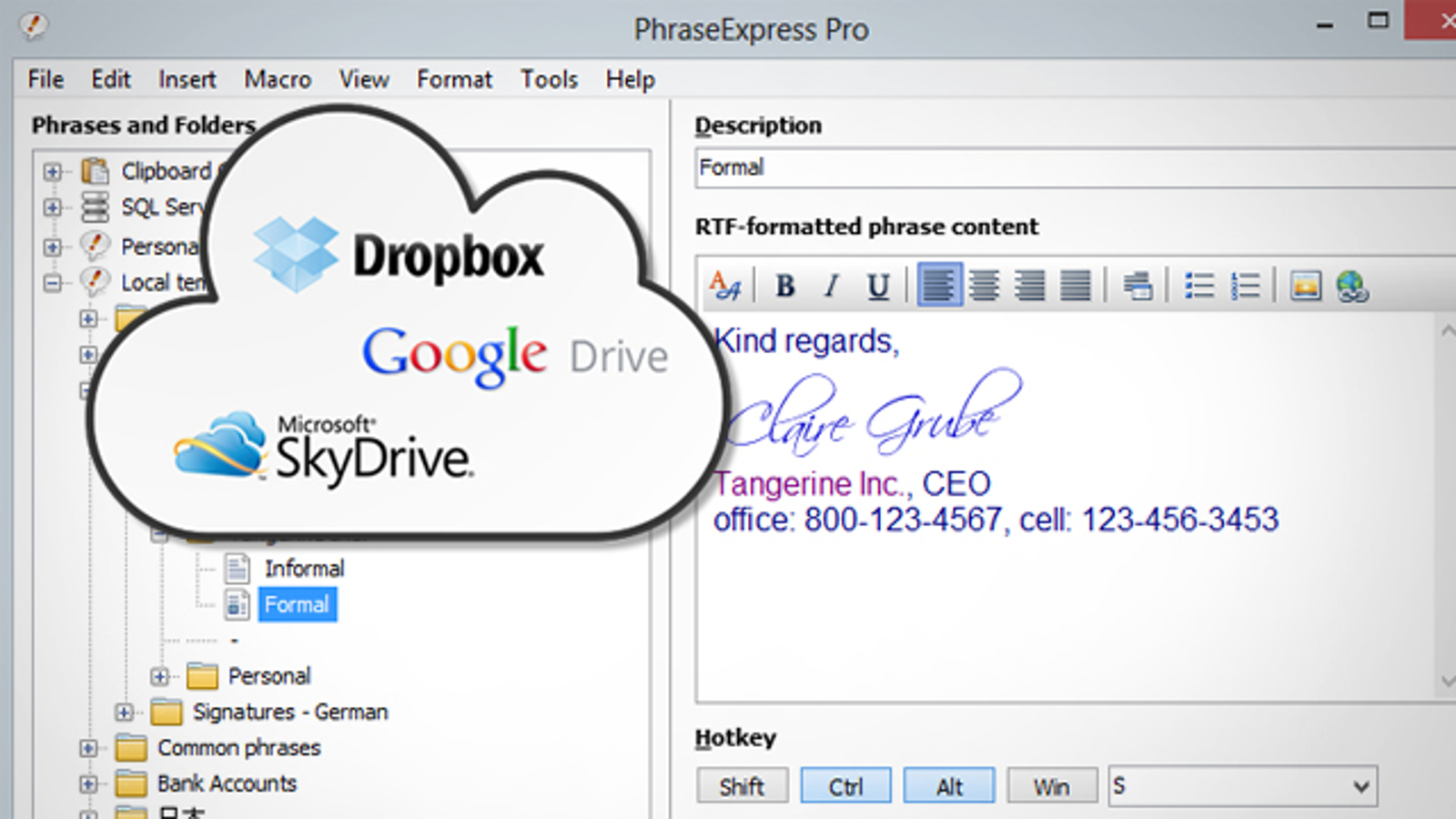This screenshot has height=819, width=1456.
Task: Click the indent formatting icon
Action: [x=1137, y=286]
